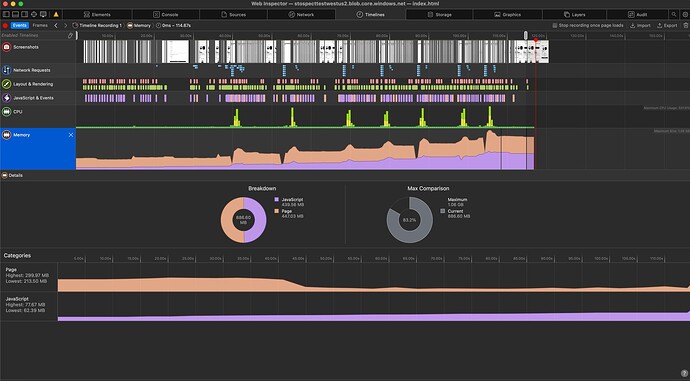690x381 pixels.
Task: Open the Layers tab
Action: pyautogui.click(x=575, y=15)
